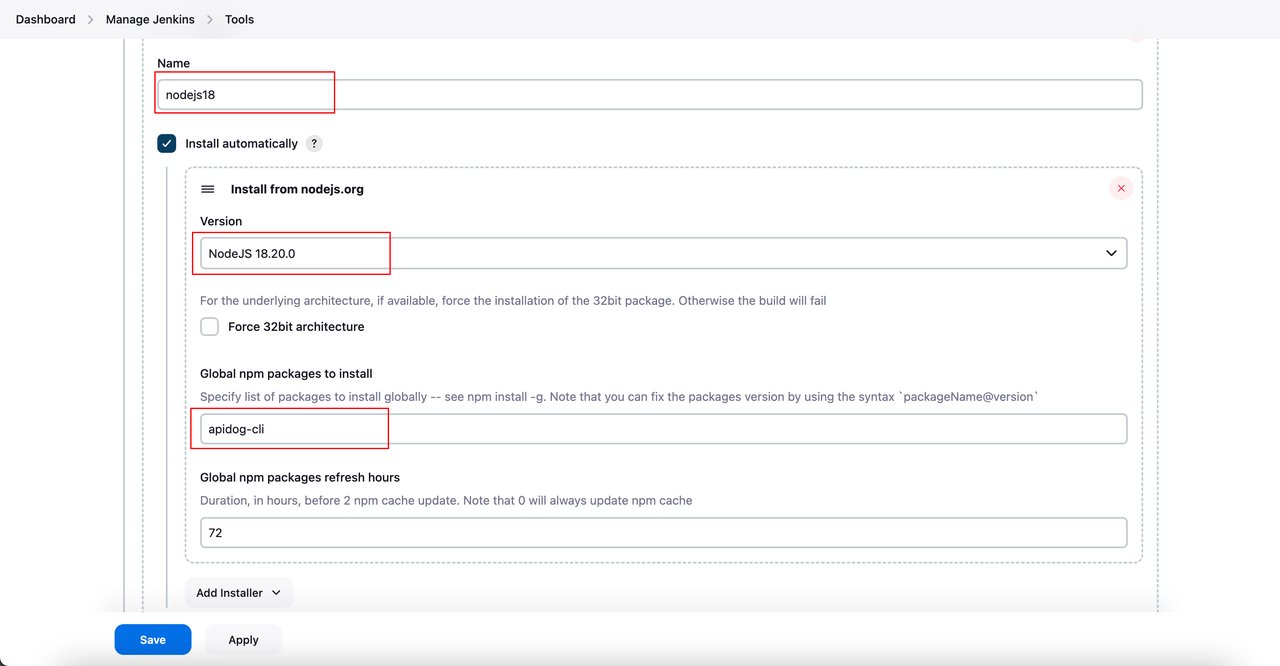Click the Tools breadcrumb item
This screenshot has width=1280, height=666.
pyautogui.click(x=239, y=19)
